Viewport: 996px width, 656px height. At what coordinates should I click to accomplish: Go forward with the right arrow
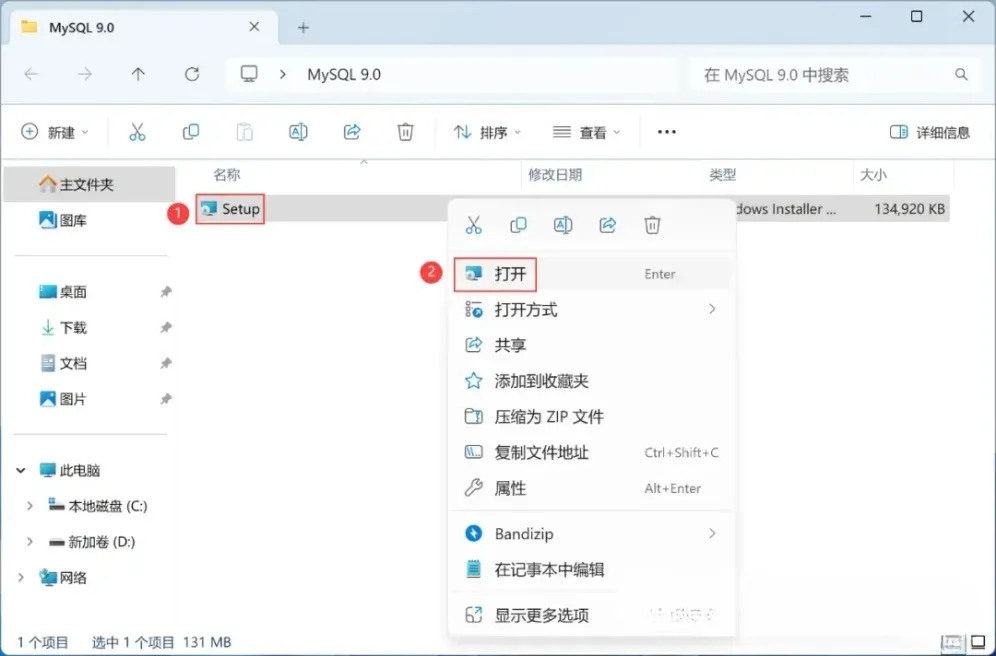pyautogui.click(x=84, y=74)
